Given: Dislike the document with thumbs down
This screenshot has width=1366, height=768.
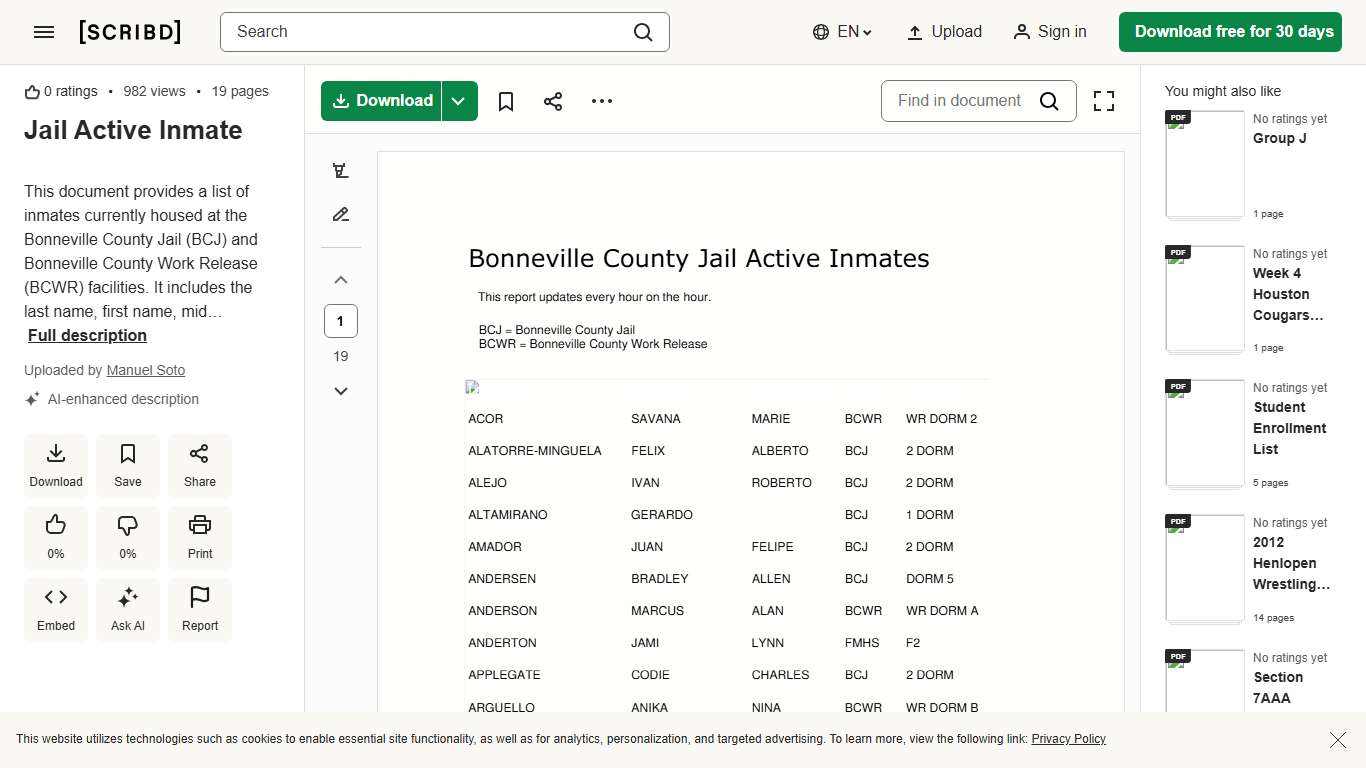Looking at the screenshot, I should click(127, 537).
